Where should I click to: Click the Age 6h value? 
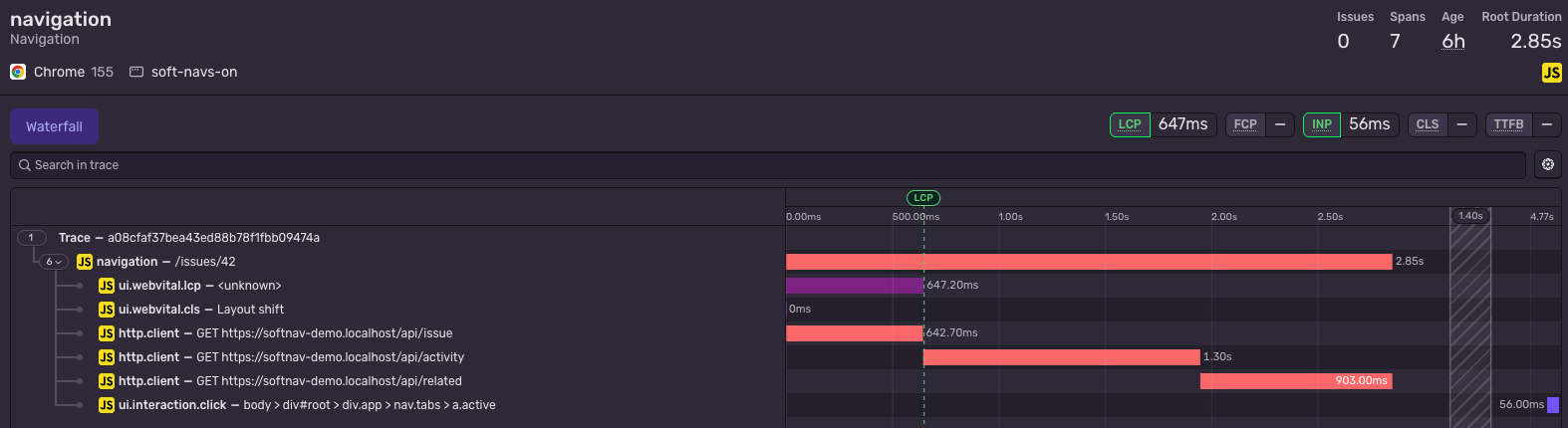[x=1453, y=42]
